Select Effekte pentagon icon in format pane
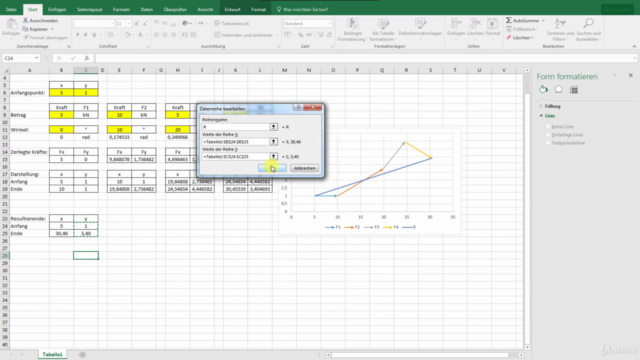Viewport: 640px width, 360px height. tap(558, 90)
